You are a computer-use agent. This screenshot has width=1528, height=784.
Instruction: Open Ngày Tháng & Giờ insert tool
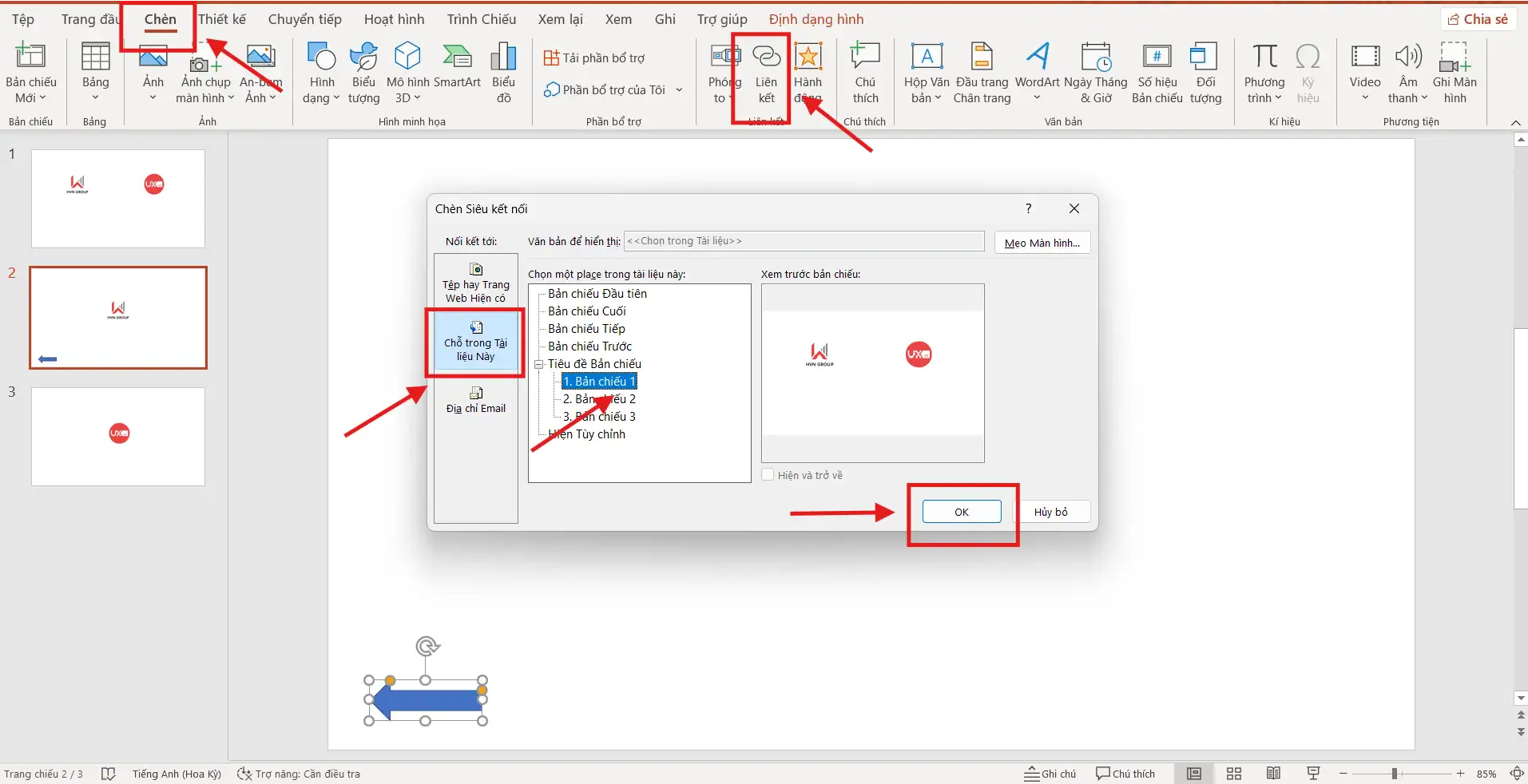pos(1097,70)
